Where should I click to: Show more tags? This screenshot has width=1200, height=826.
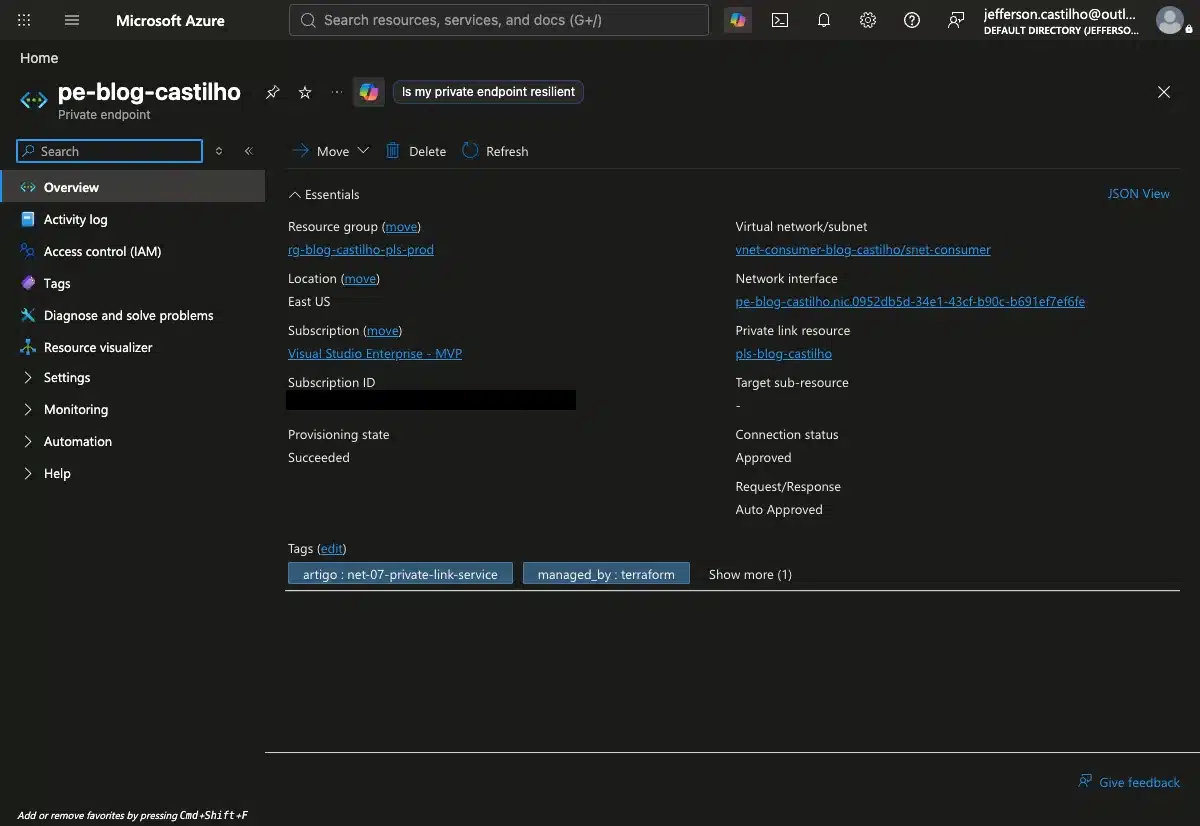[750, 575]
